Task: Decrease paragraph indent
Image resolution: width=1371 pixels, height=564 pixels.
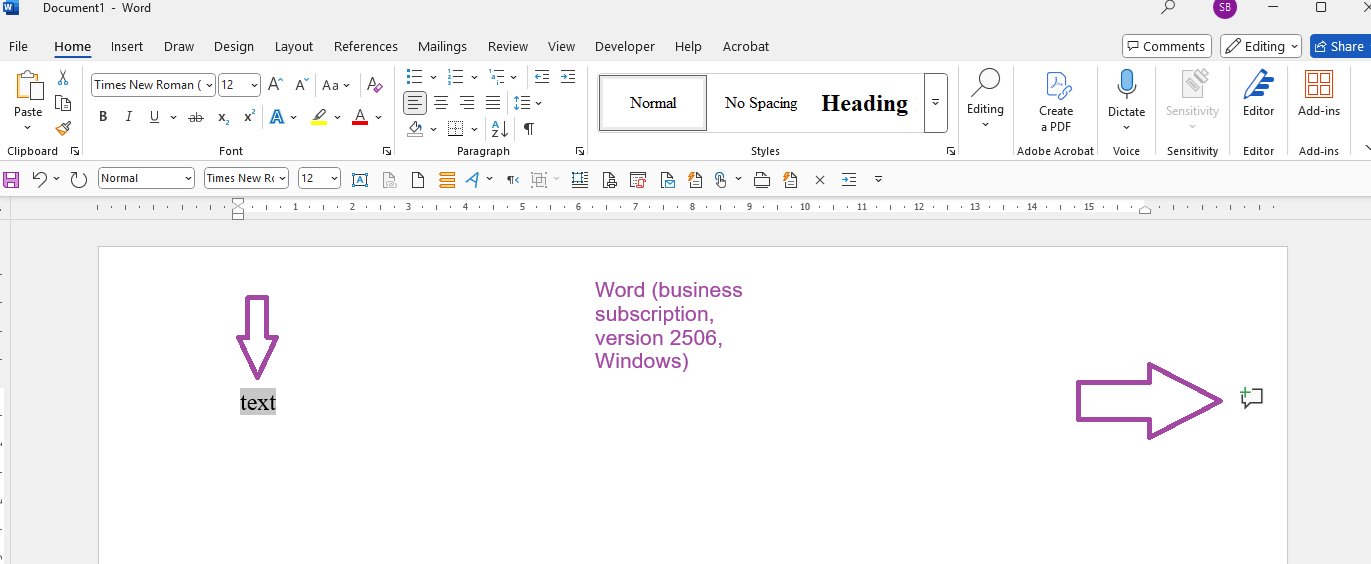Action: tap(542, 77)
